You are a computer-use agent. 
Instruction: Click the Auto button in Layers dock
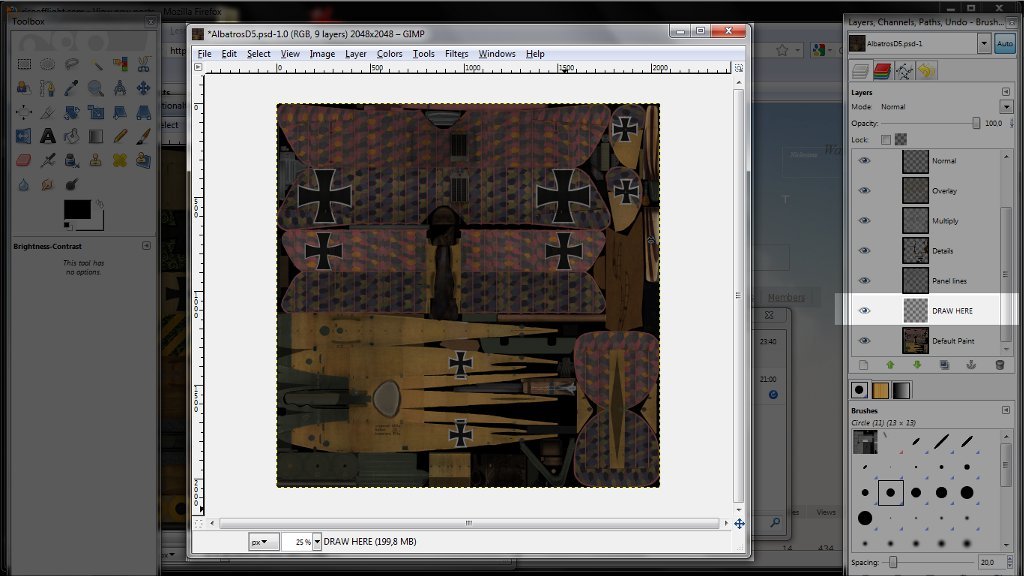coord(1004,44)
